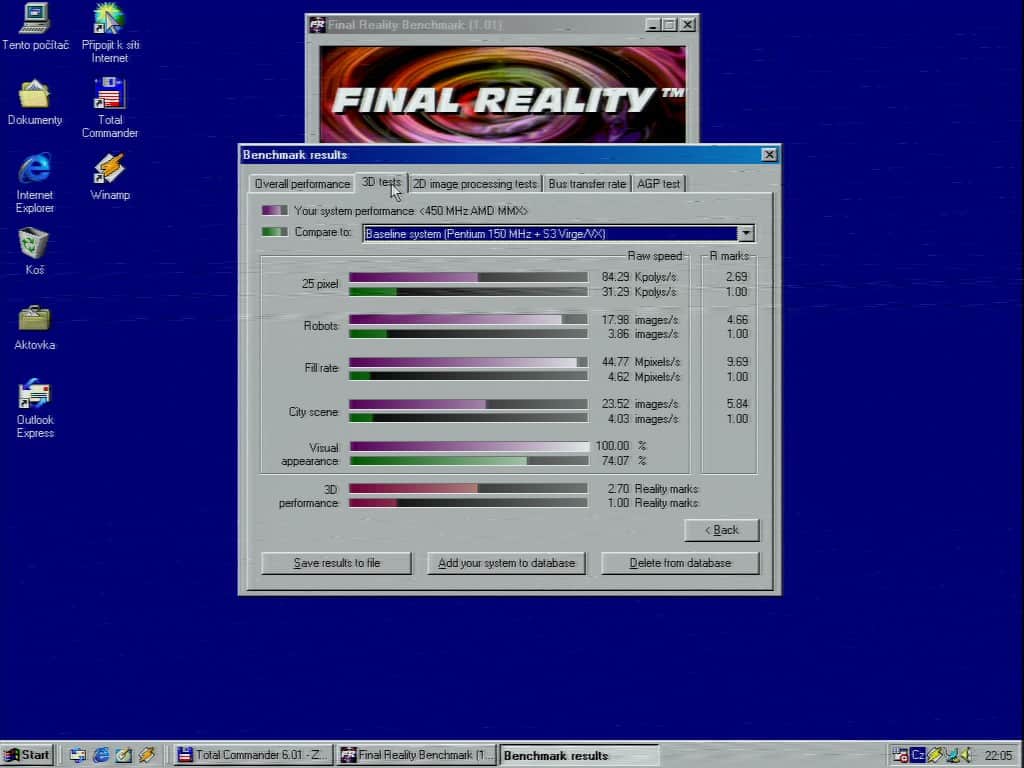Open 2D image processing tests tab
The width and height of the screenshot is (1024, 768).
pos(475,184)
